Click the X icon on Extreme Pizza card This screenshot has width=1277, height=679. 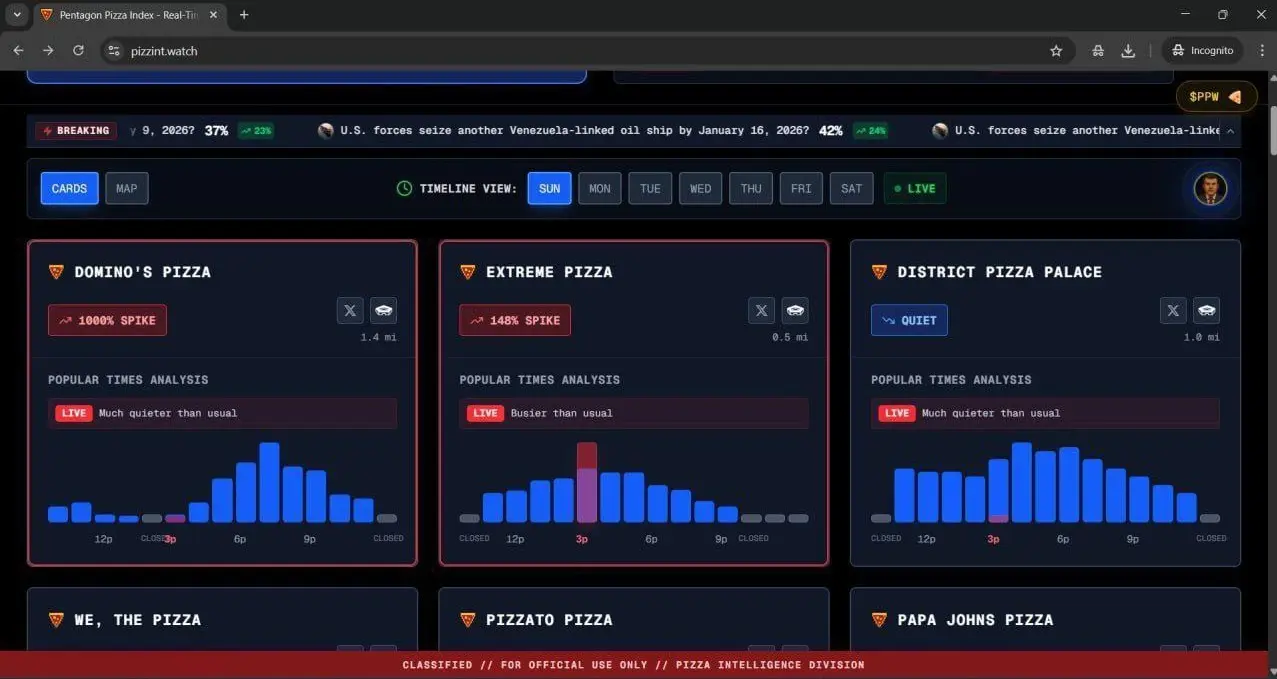[x=761, y=311]
